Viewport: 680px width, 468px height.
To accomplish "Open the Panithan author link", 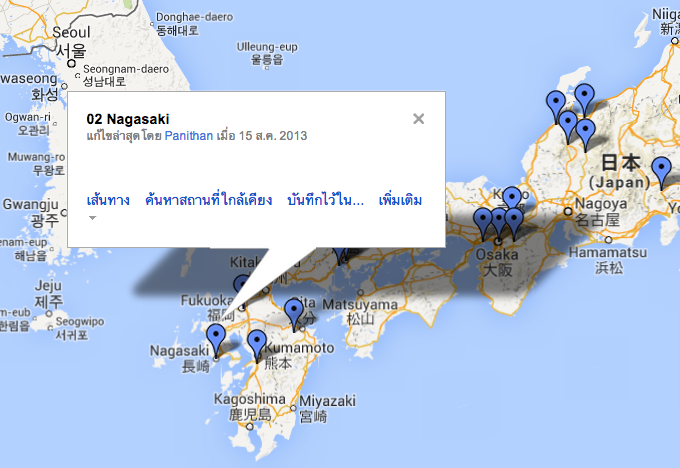I will click(x=189, y=136).
